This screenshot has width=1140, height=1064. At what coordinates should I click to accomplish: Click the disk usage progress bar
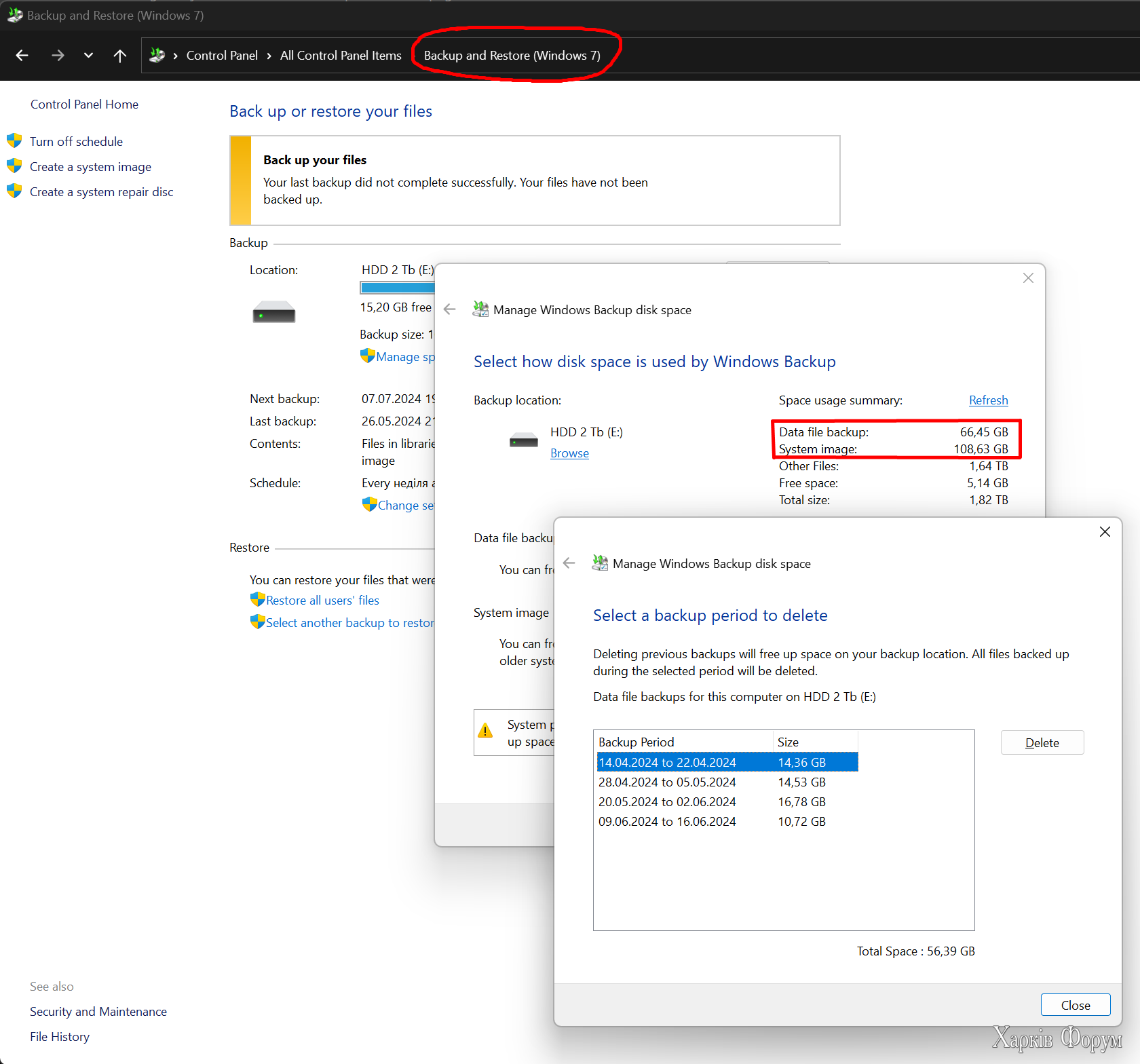point(397,288)
